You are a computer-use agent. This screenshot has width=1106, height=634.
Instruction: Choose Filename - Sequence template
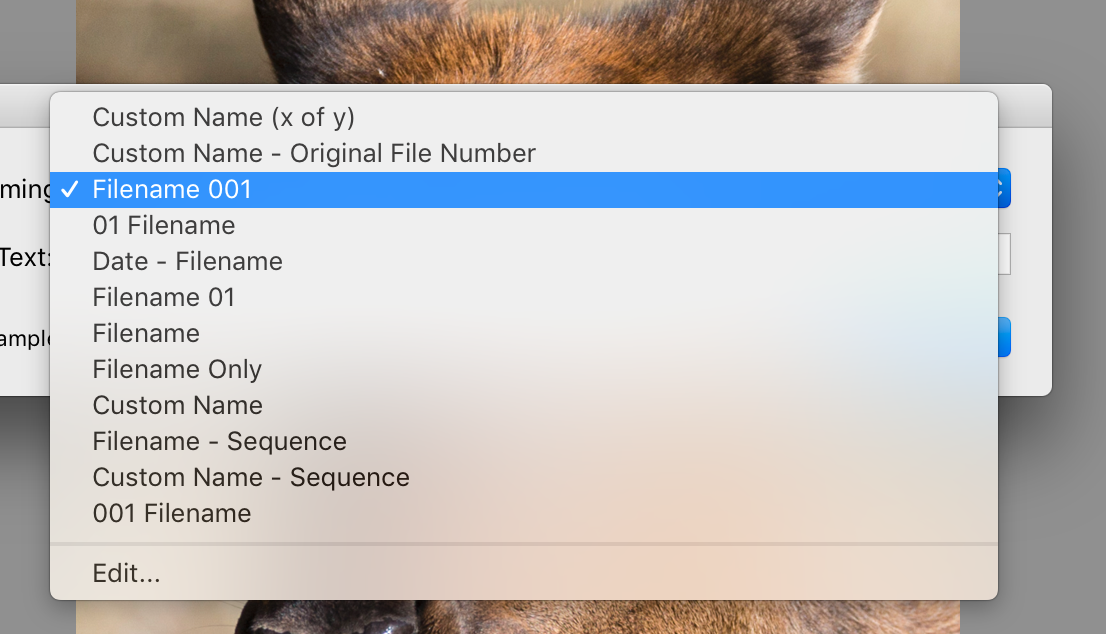pos(220,441)
